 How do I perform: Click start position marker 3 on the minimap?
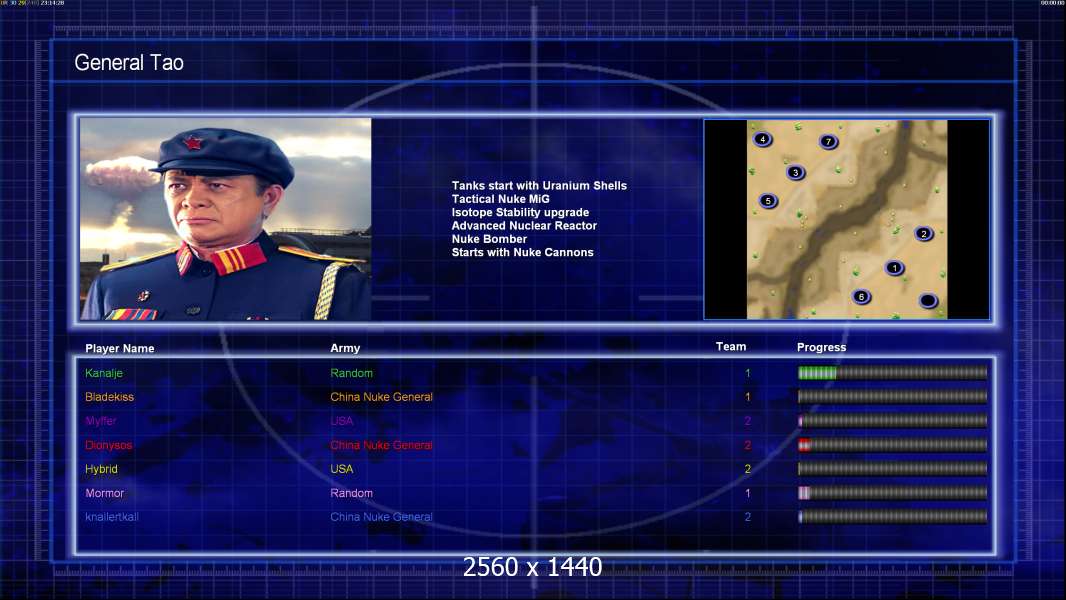click(795, 173)
